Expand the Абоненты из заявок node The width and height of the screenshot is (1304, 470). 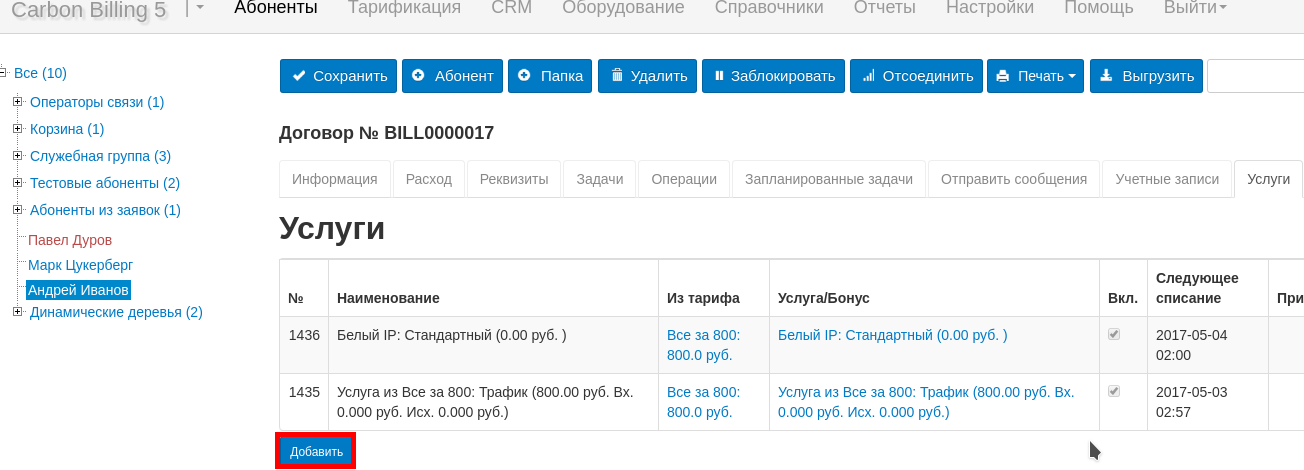(x=18, y=210)
